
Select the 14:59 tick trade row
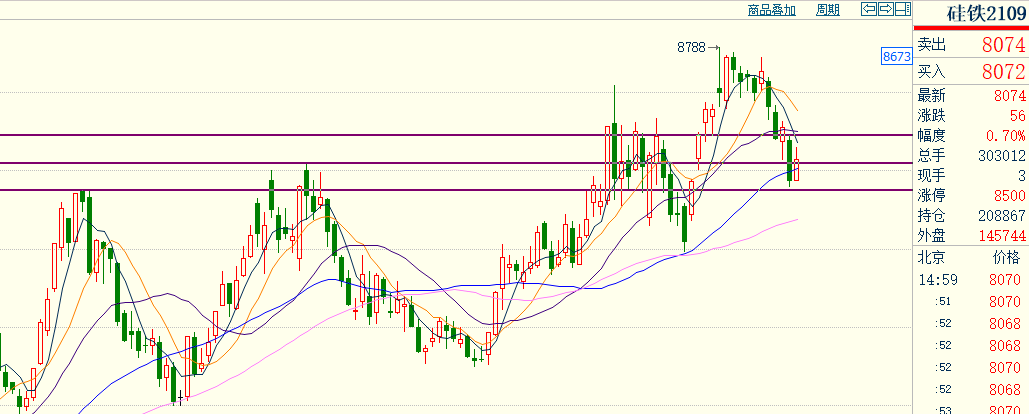pyautogui.click(x=971, y=279)
